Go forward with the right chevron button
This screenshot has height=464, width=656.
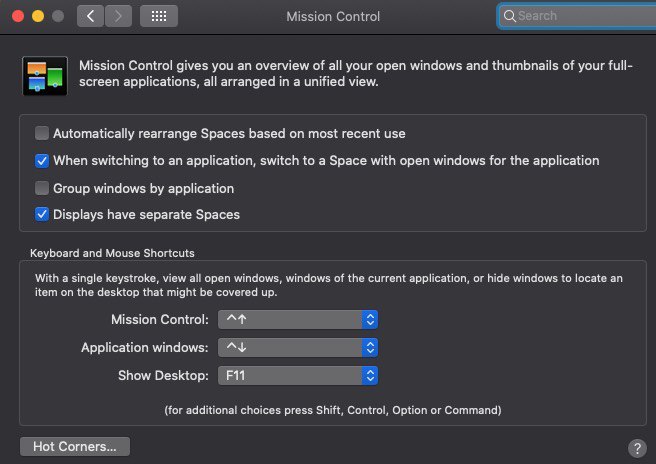point(118,16)
